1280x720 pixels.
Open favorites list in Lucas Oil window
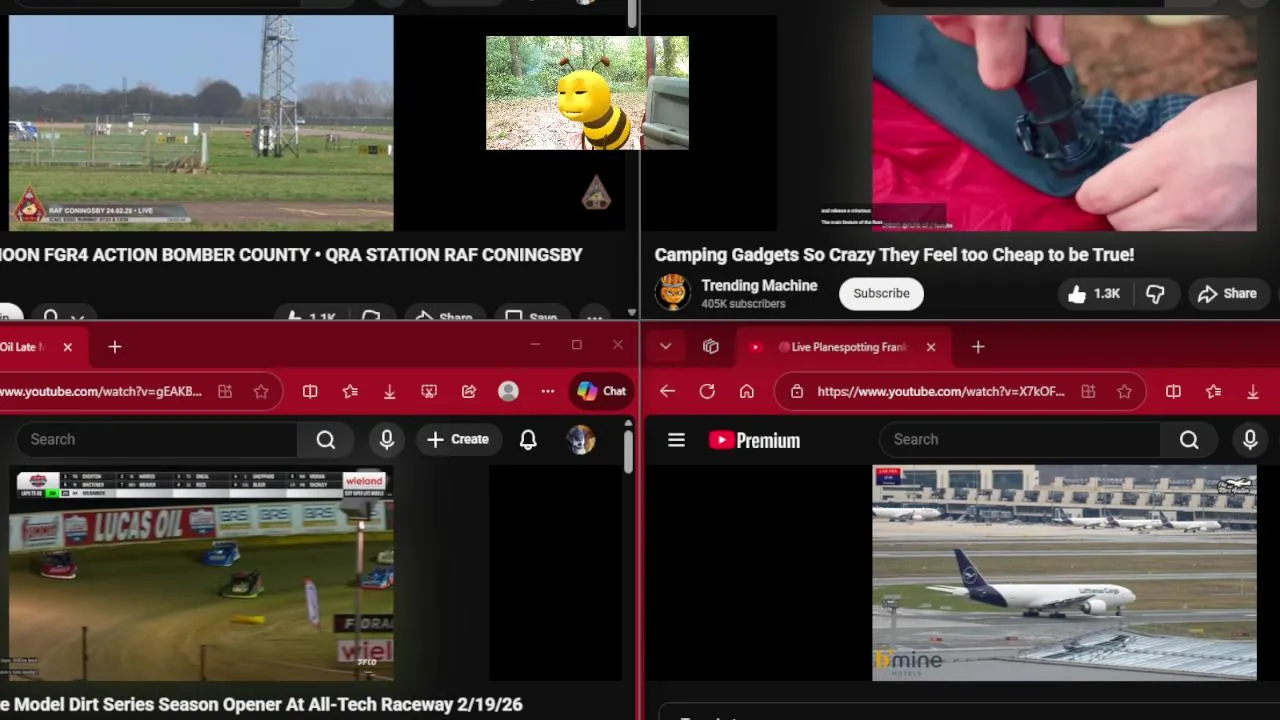pyautogui.click(x=350, y=392)
